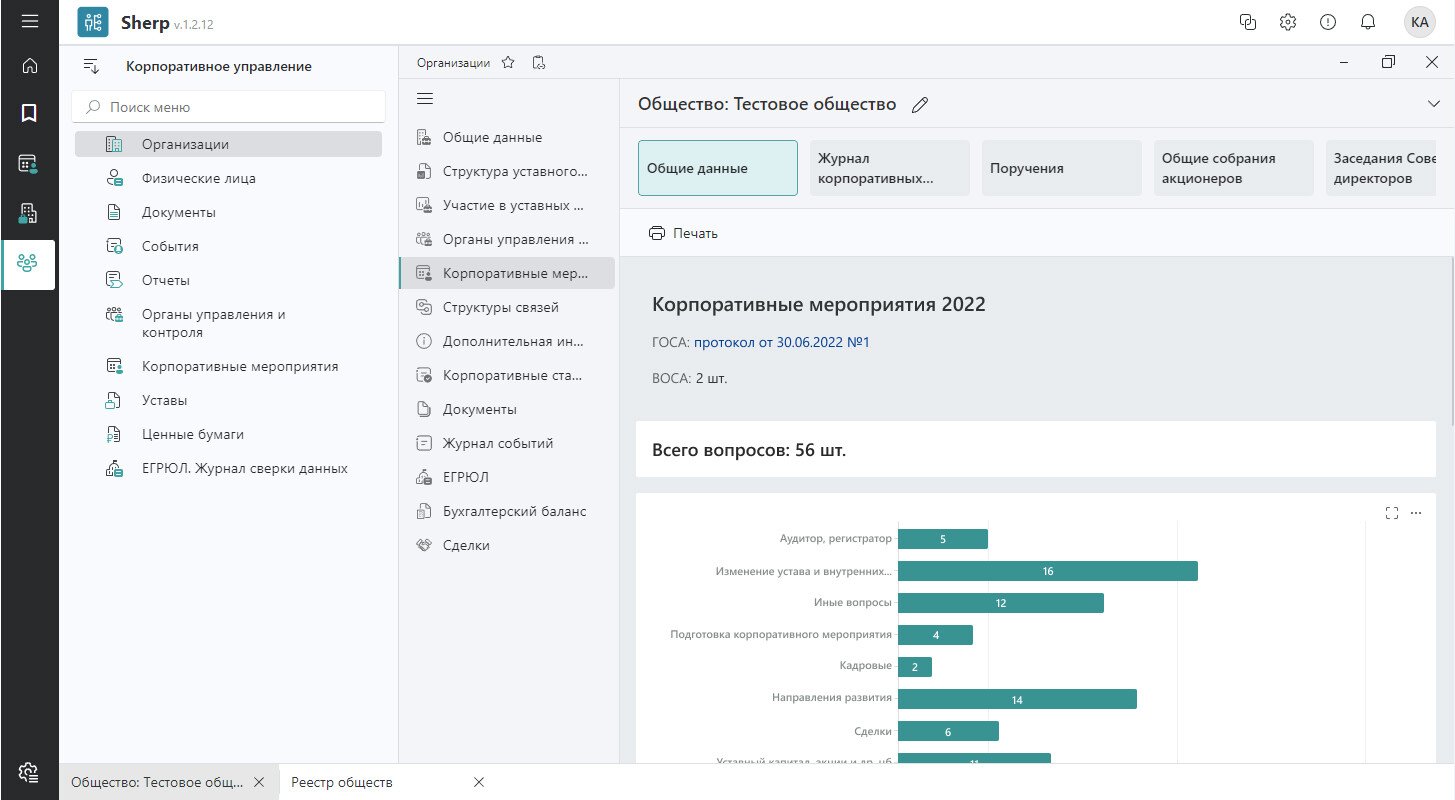Switch to the Поручения tab
1455x800 pixels.
[1060, 168]
